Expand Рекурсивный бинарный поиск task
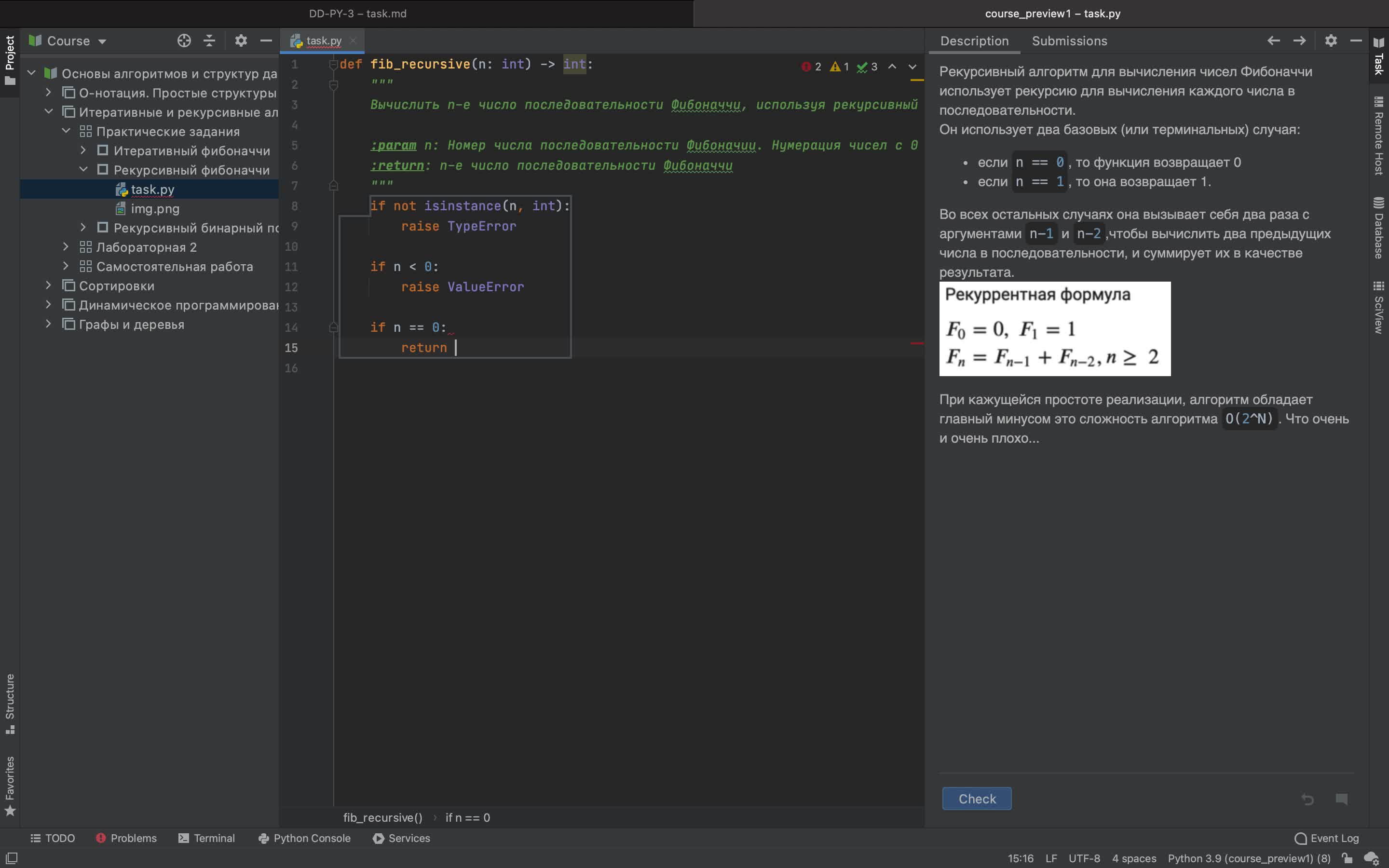Screen dimensions: 1389x868 (x=83, y=227)
